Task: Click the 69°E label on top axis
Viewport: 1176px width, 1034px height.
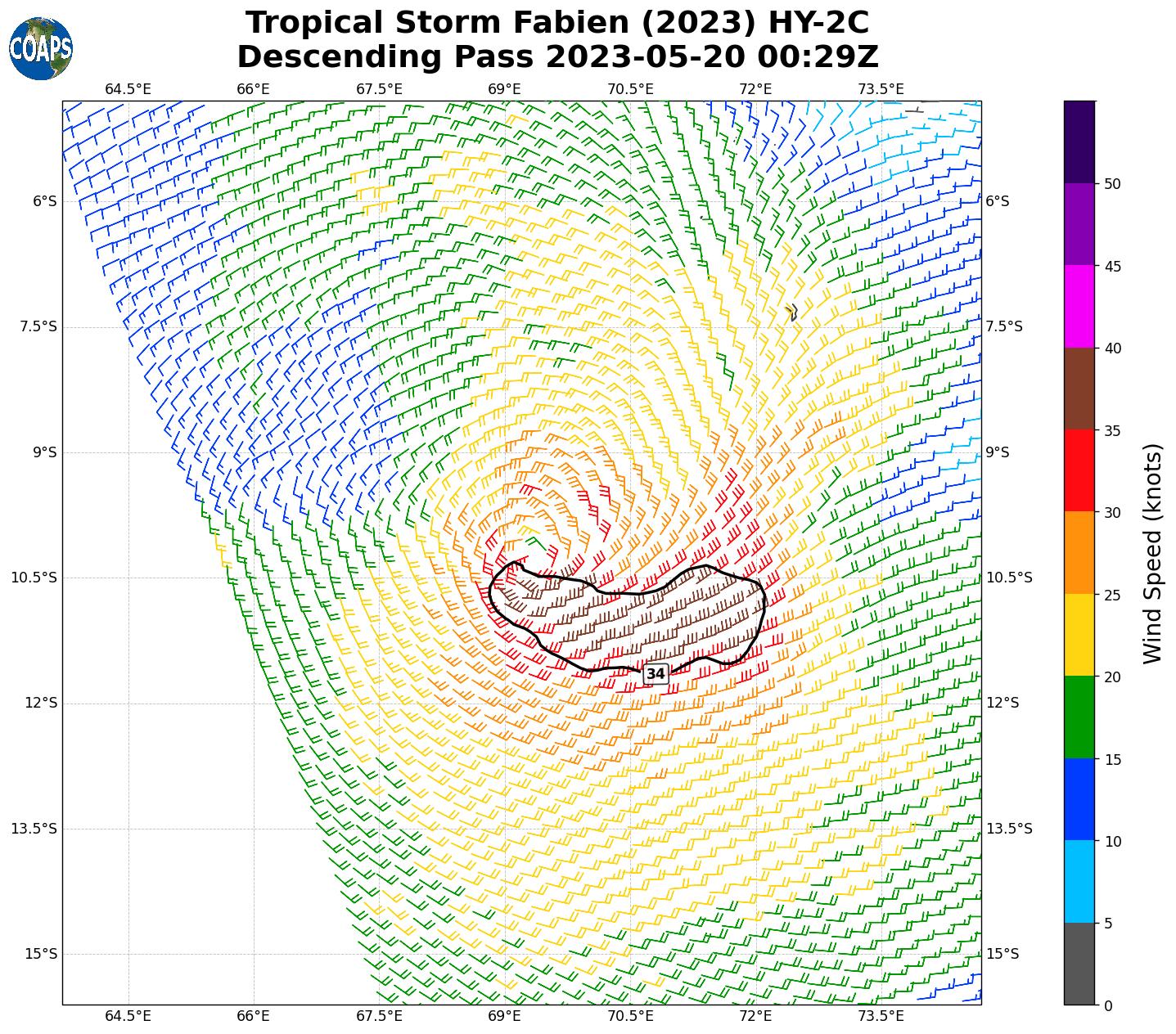Action: point(504,89)
